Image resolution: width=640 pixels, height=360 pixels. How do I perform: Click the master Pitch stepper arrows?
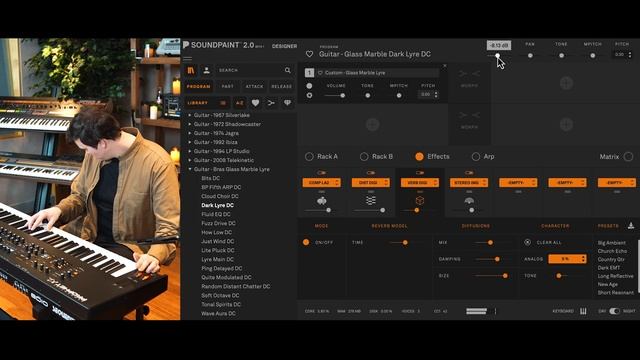(630, 54)
